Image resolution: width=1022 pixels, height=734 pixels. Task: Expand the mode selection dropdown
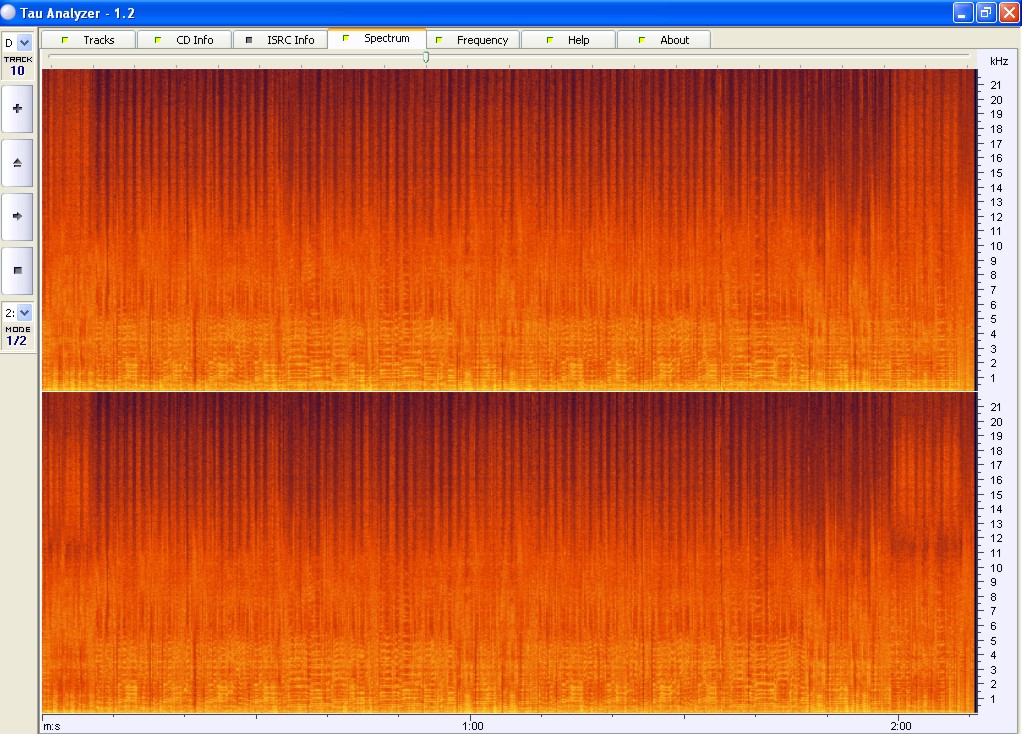click(x=24, y=313)
